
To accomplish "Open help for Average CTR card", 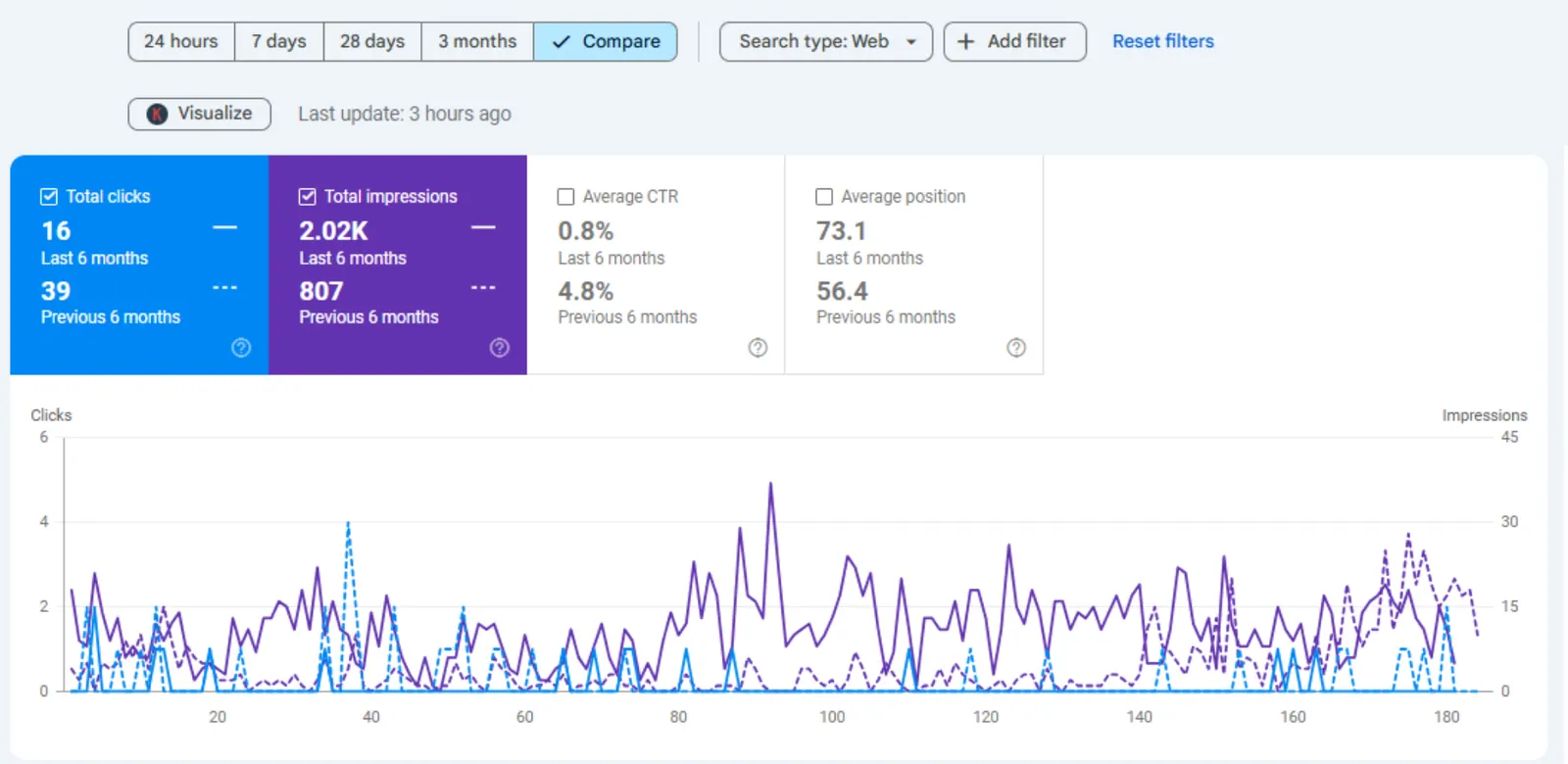I will click(x=758, y=348).
